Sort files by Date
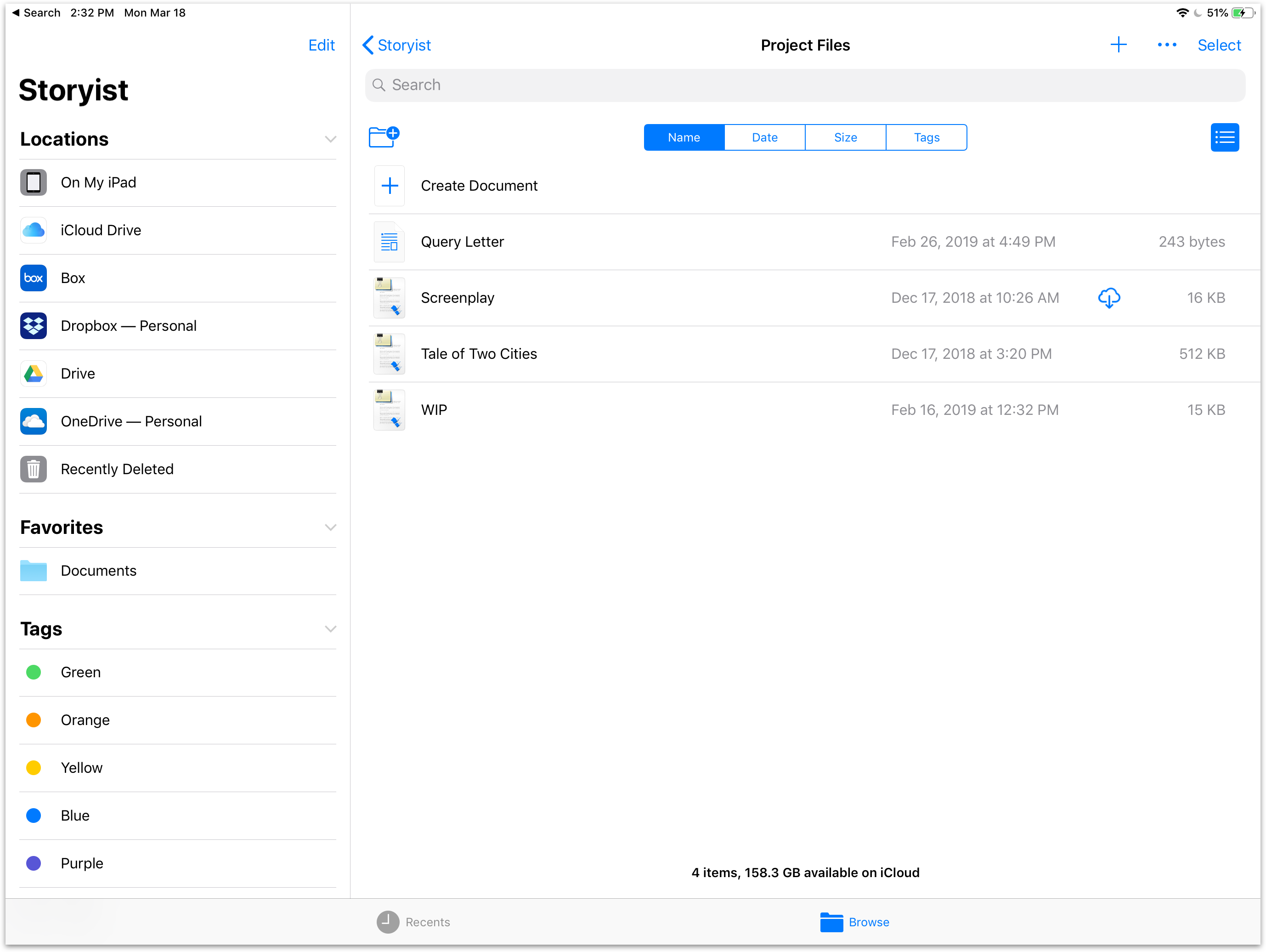1266x952 pixels. [x=765, y=137]
